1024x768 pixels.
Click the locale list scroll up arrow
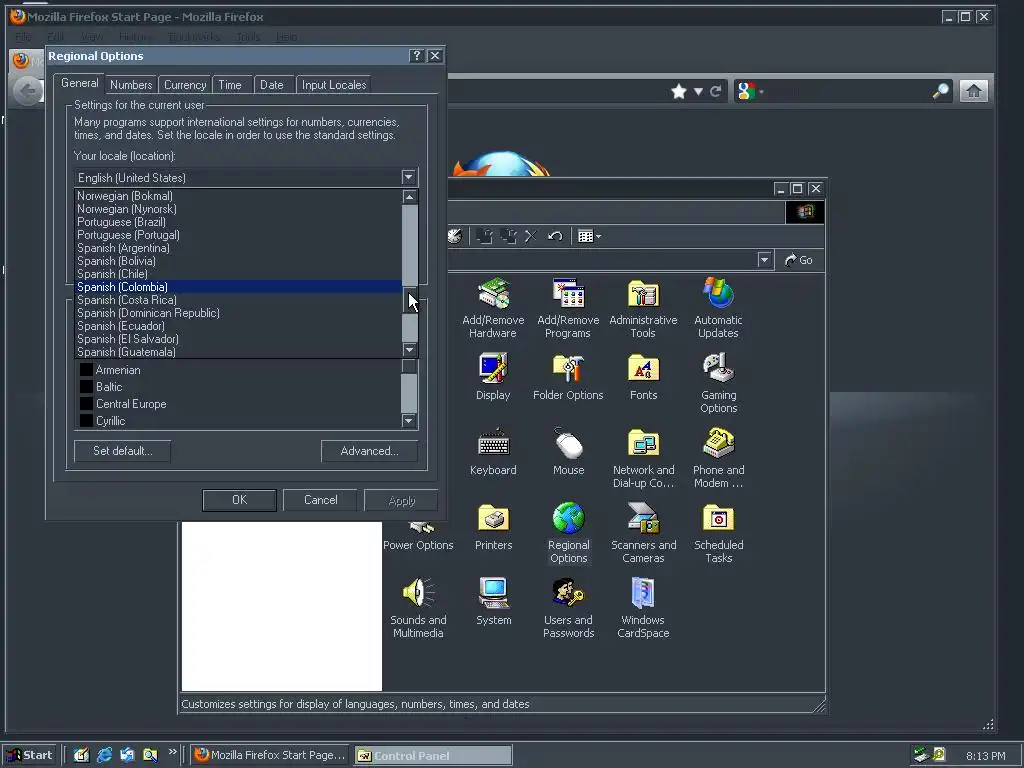tap(409, 197)
